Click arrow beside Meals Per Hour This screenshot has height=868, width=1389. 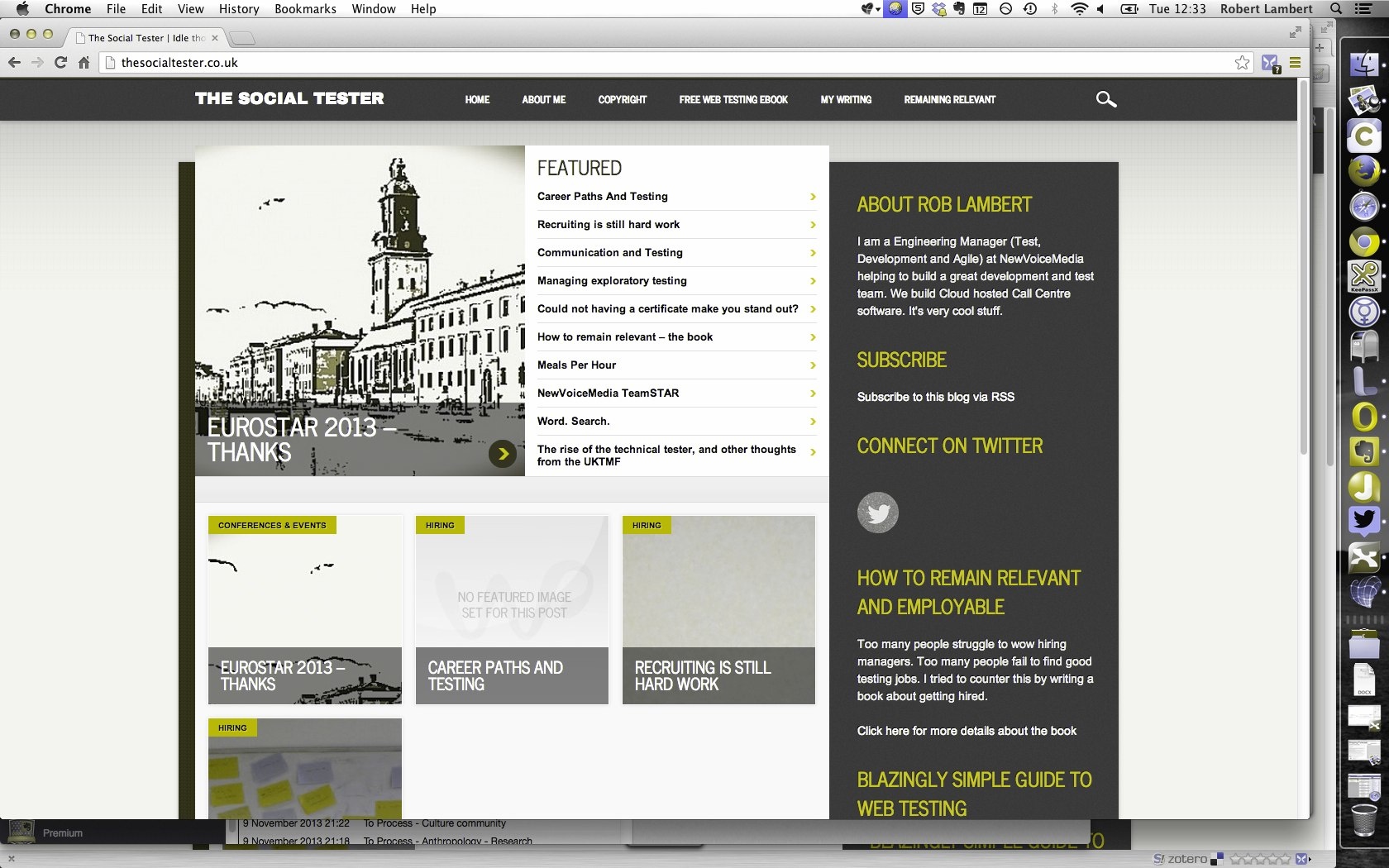tap(813, 365)
